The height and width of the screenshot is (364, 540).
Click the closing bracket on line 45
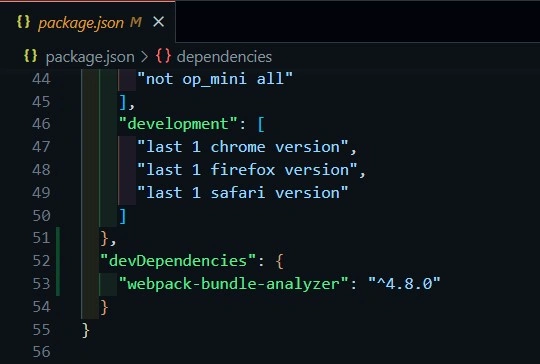[x=123, y=102]
